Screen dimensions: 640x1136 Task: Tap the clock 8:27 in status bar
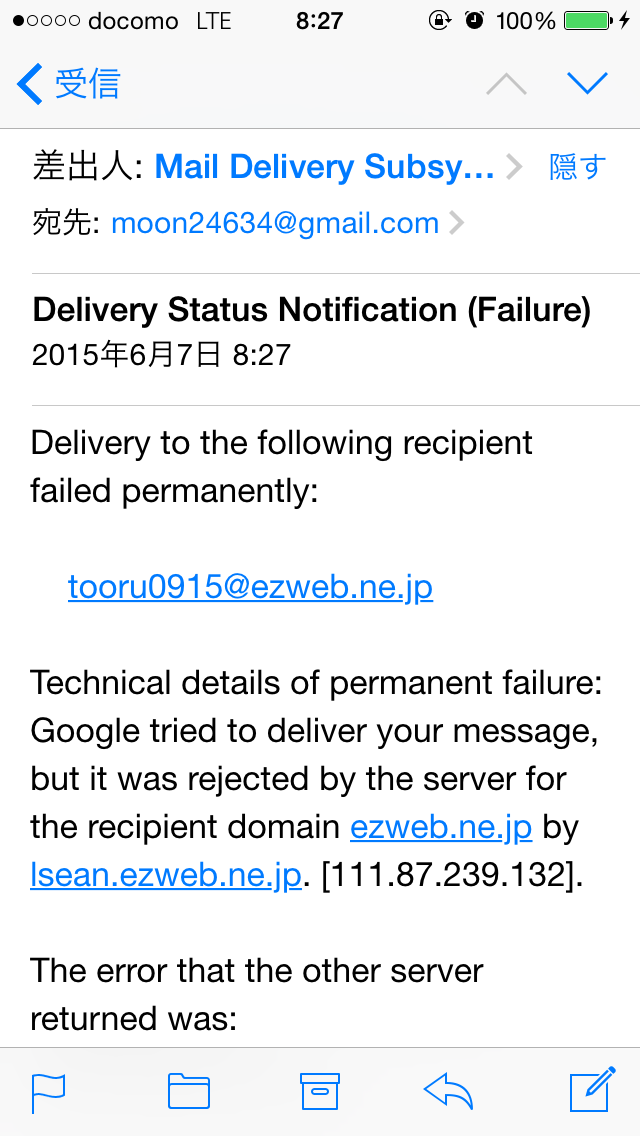pos(319,21)
